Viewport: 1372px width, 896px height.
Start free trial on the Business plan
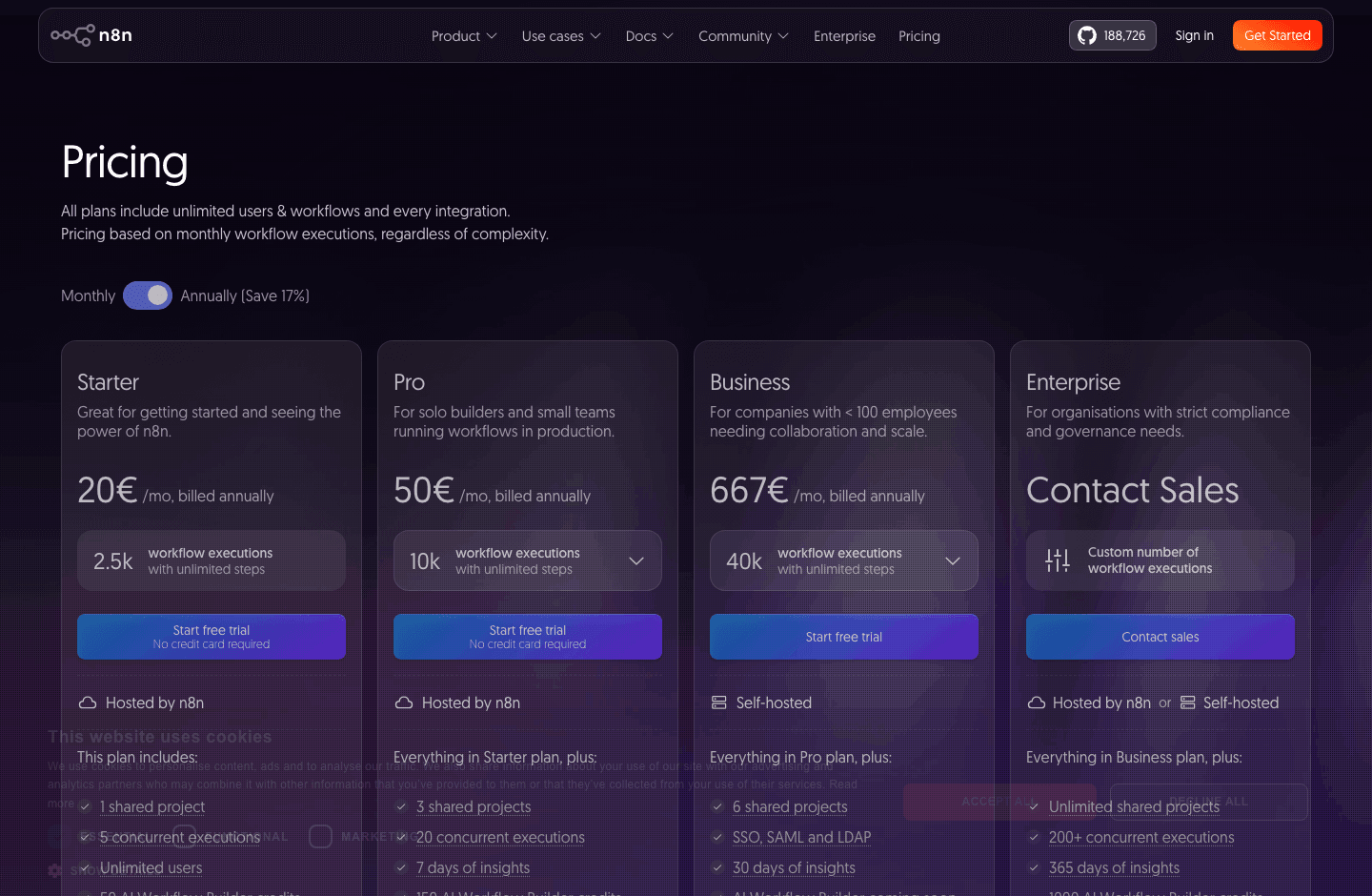[x=844, y=637]
